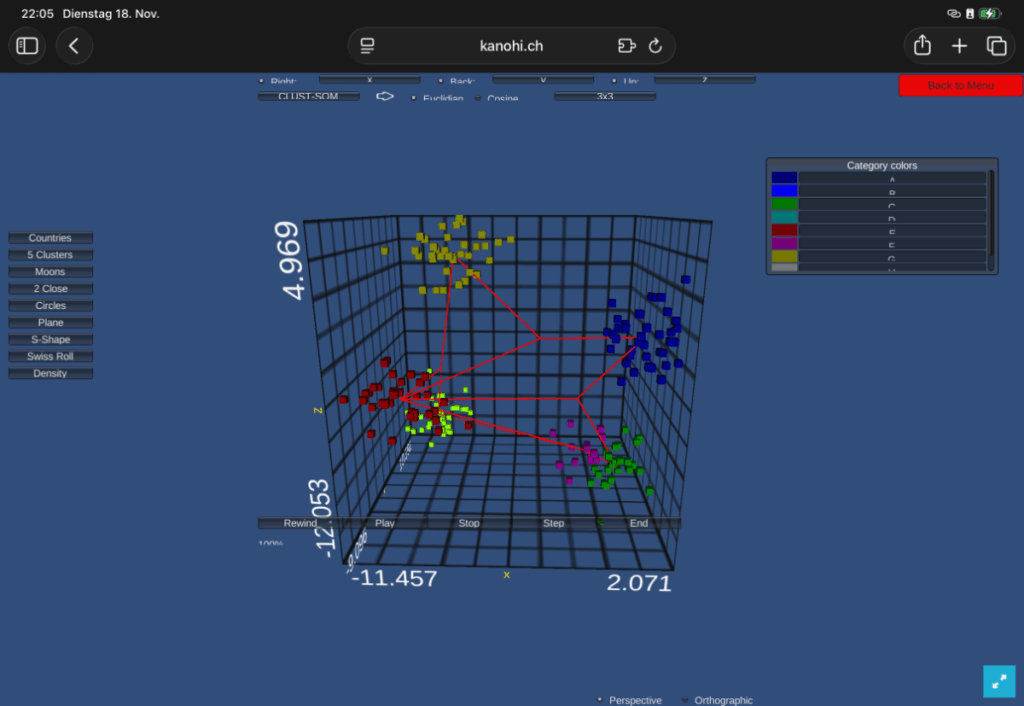Reload the kanohi.ch page
1024x706 pixels.
click(656, 46)
